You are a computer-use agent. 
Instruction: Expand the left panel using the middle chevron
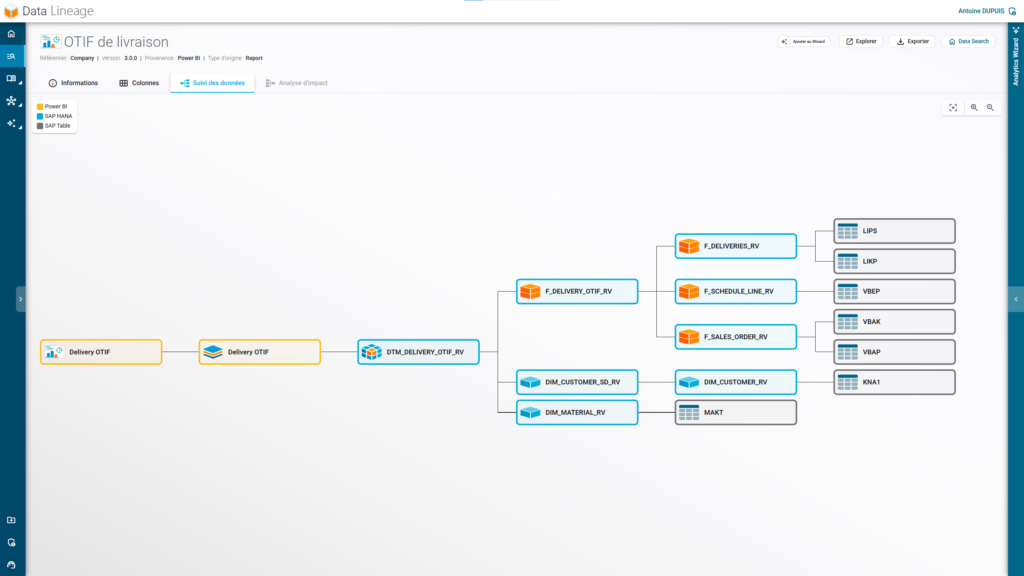[x=20, y=298]
